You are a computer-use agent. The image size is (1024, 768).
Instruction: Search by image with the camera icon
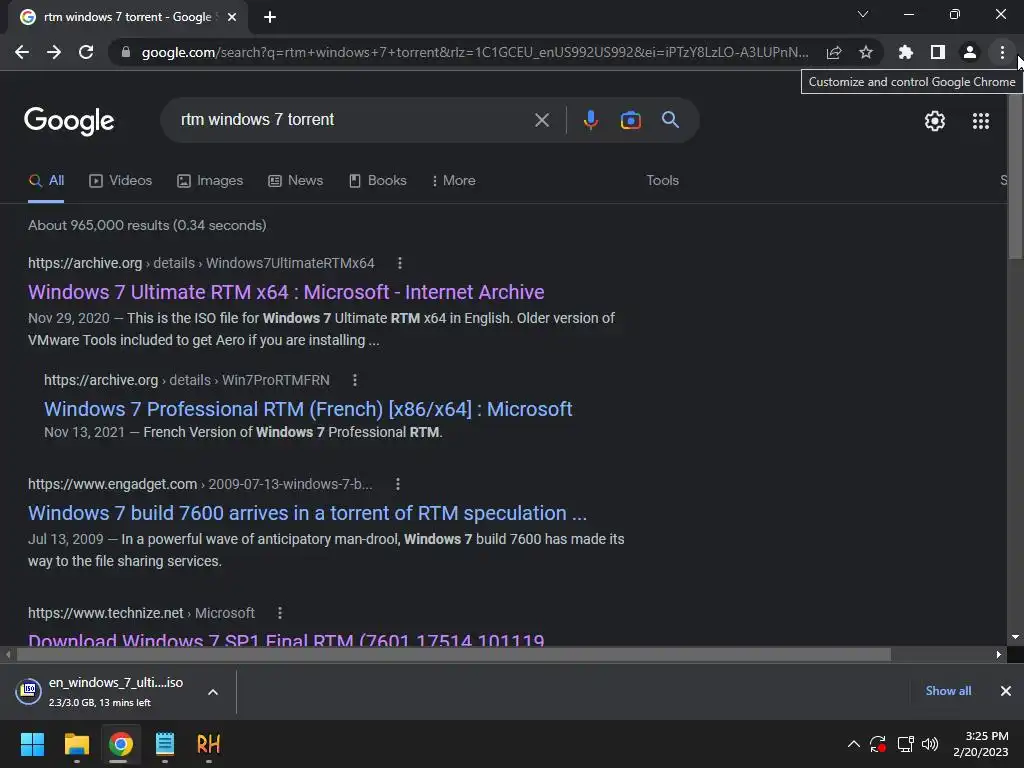pyautogui.click(x=630, y=120)
